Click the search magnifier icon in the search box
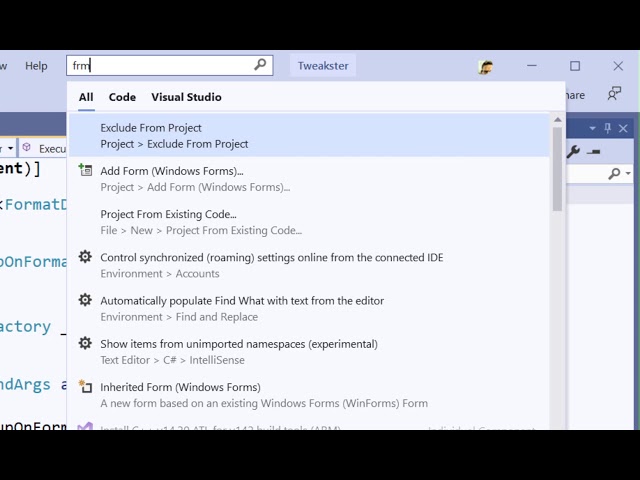This screenshot has height=480, width=640. point(260,64)
